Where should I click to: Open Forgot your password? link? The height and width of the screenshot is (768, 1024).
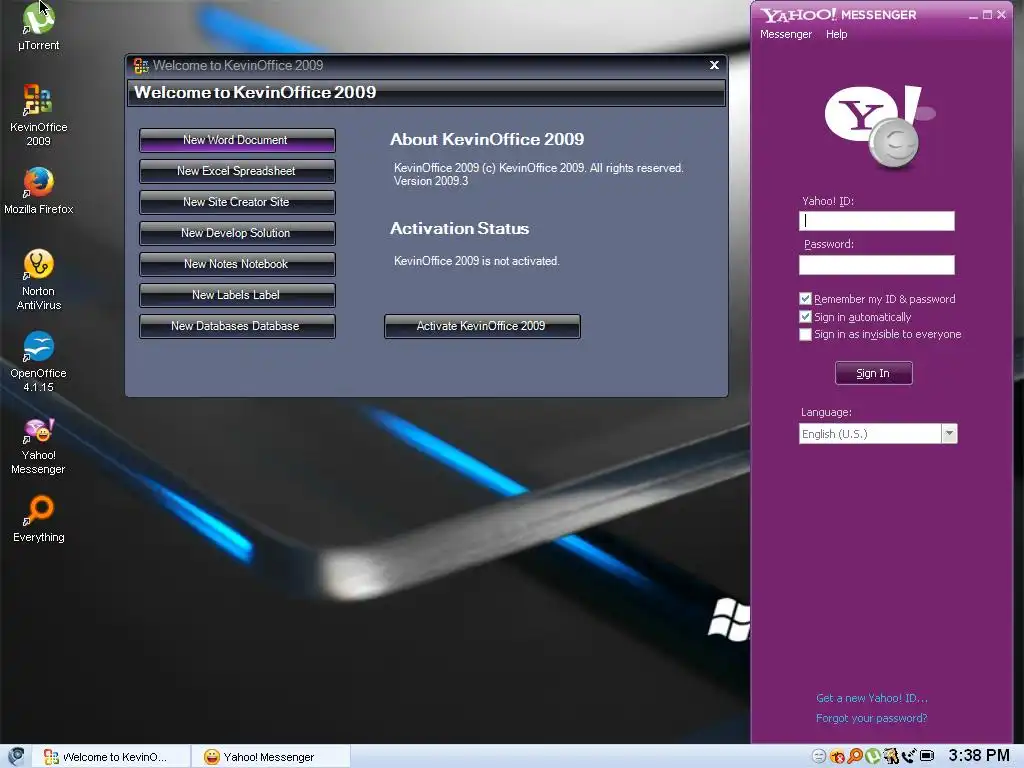(x=872, y=718)
